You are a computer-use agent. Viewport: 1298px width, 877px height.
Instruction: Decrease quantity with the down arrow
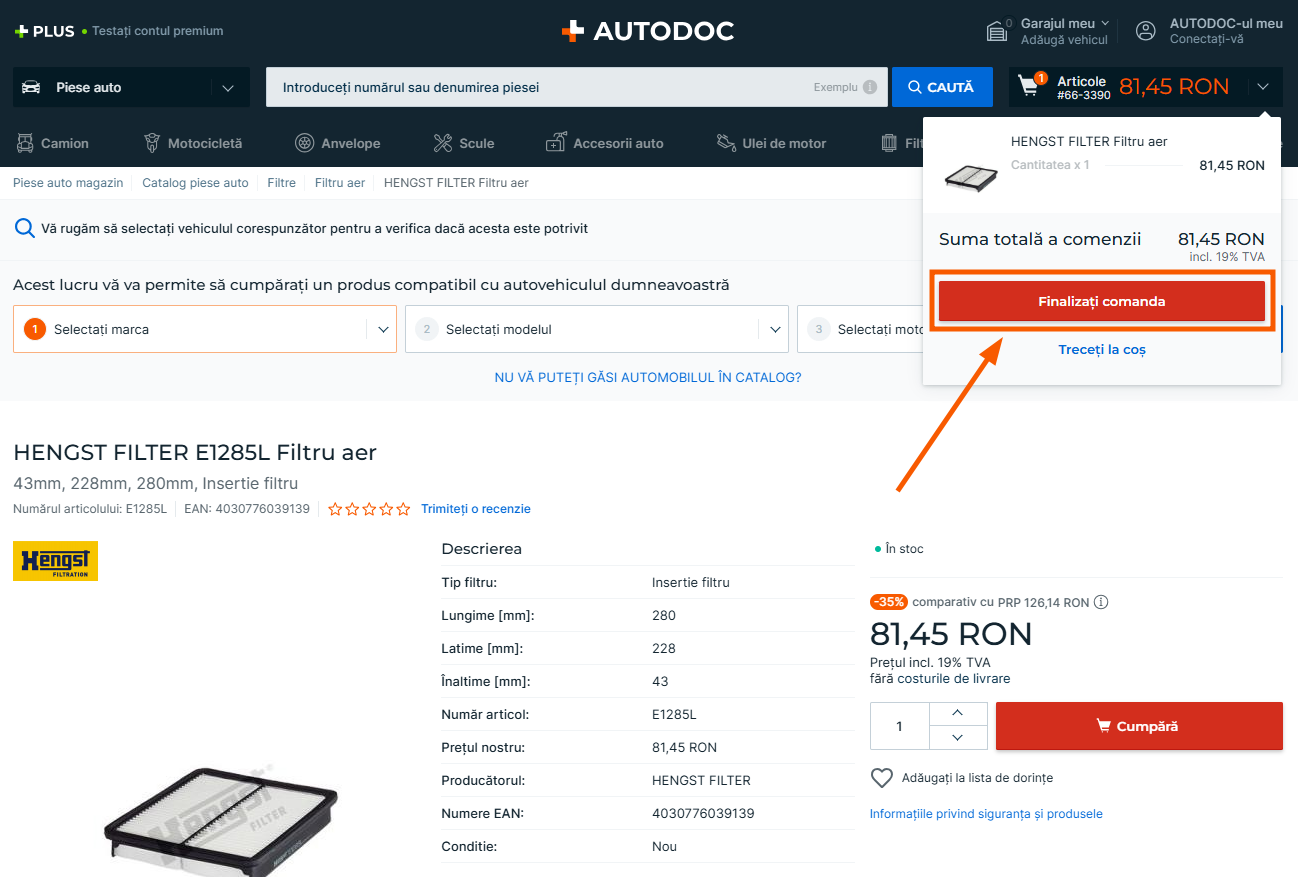957,738
